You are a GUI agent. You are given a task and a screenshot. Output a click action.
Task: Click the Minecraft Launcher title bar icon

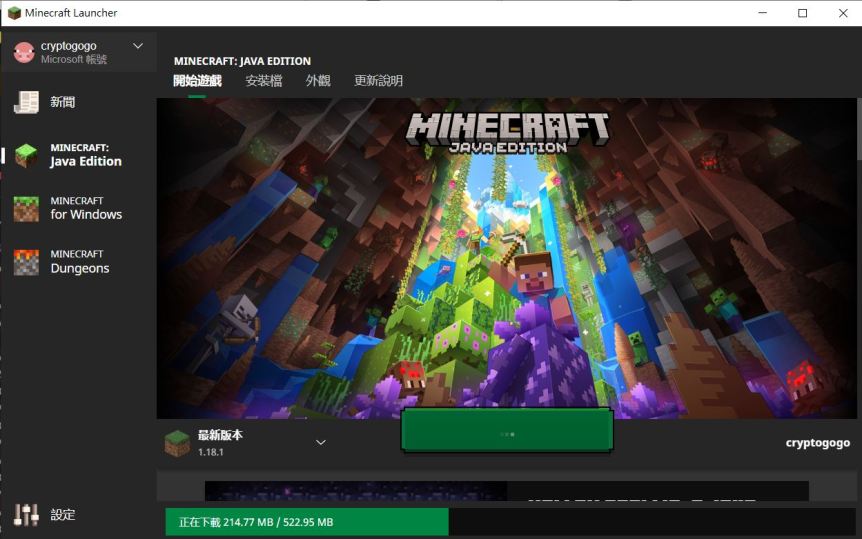point(14,13)
